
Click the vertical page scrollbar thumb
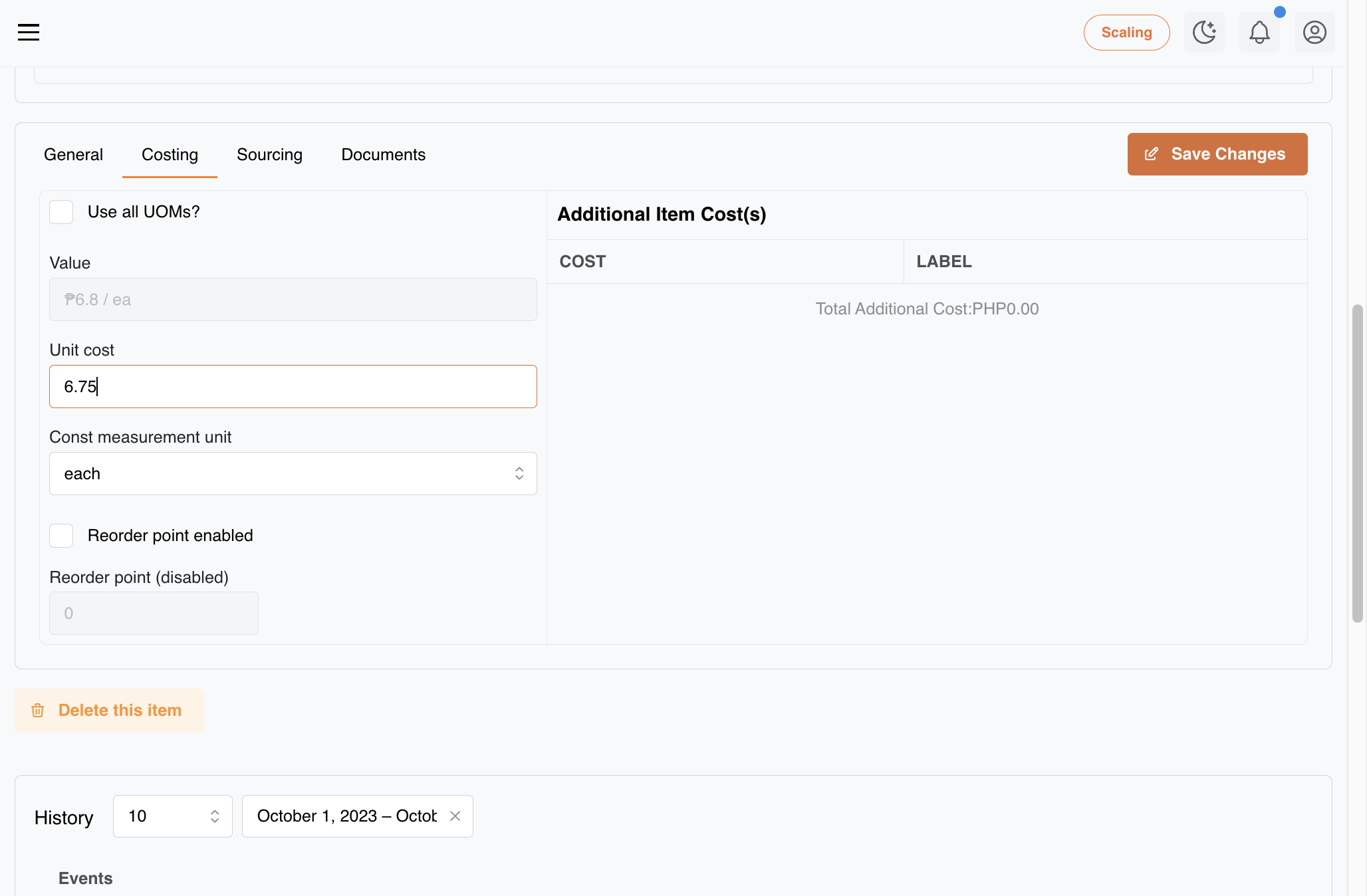click(x=1358, y=463)
